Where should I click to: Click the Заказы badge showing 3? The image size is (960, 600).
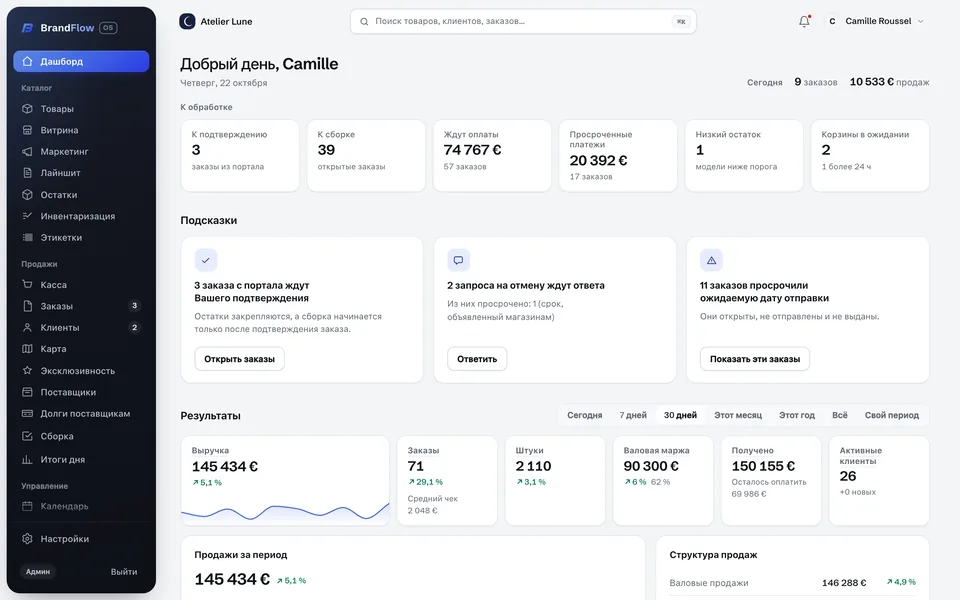135,306
